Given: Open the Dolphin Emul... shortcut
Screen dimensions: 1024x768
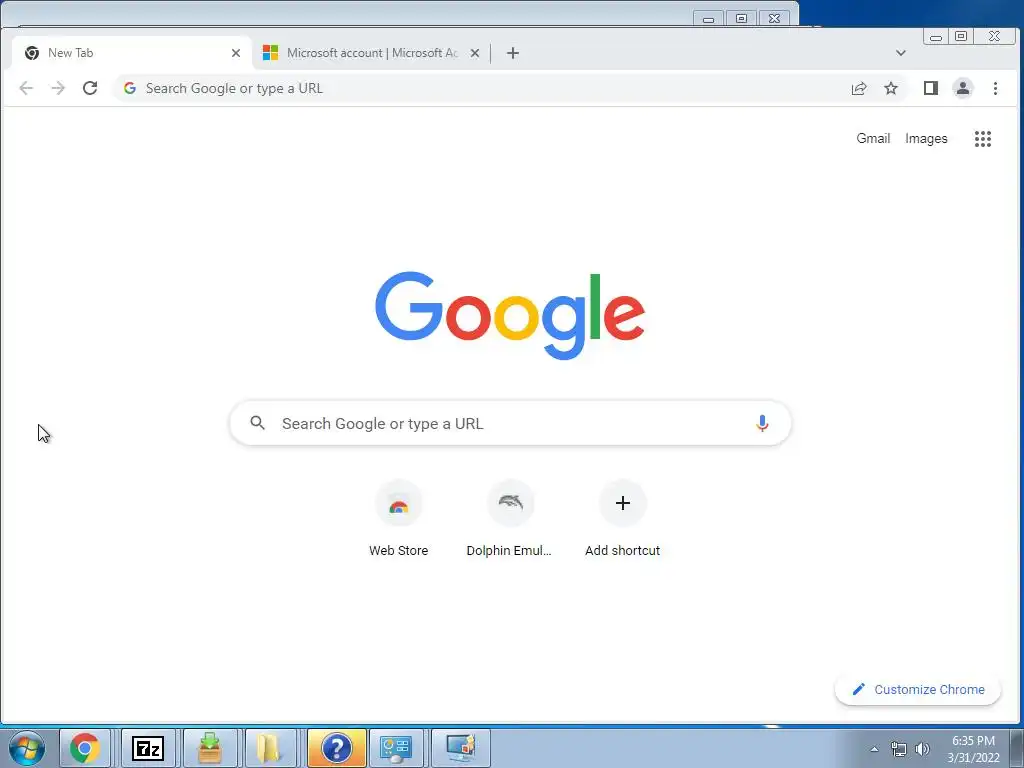Looking at the screenshot, I should (509, 519).
